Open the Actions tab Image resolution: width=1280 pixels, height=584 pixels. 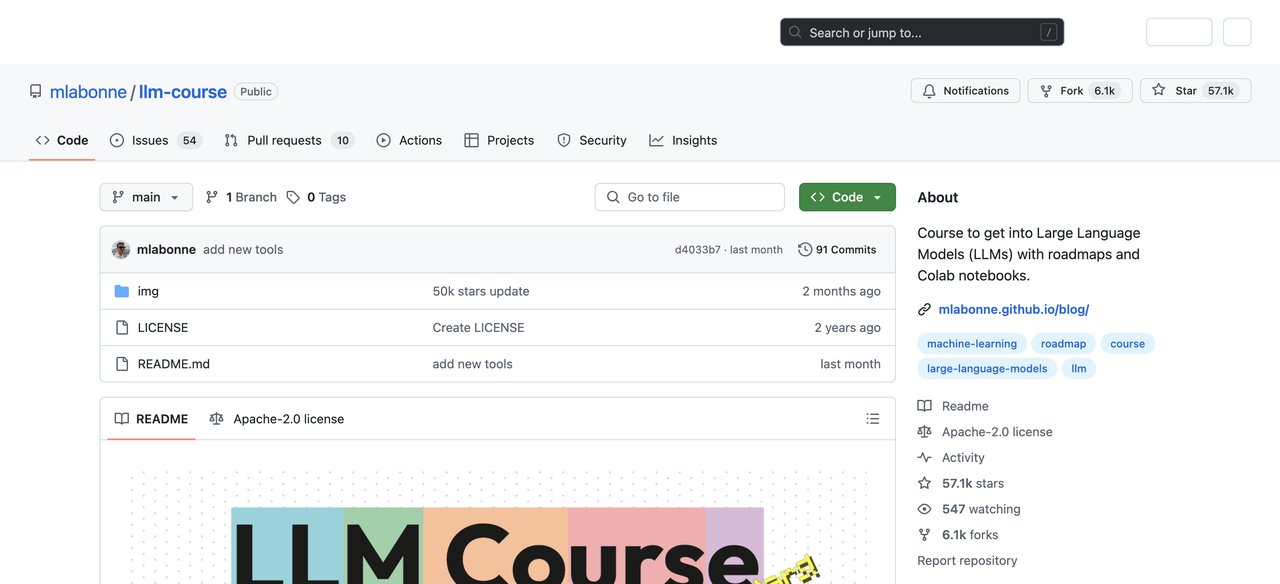409,140
